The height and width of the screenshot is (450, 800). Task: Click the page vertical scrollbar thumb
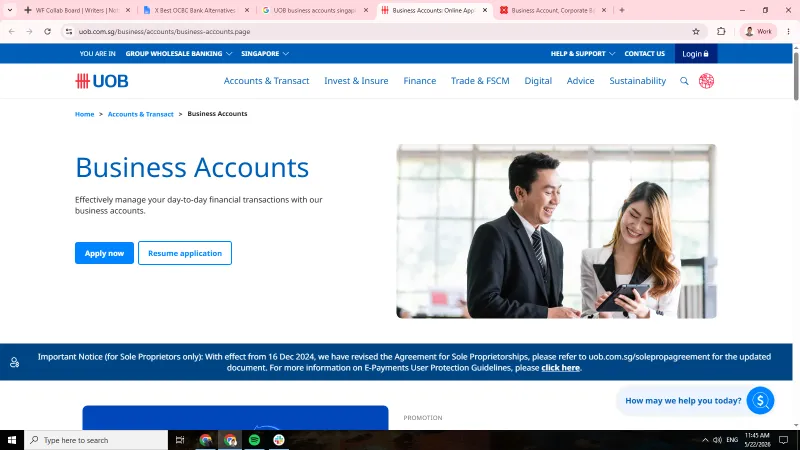796,75
